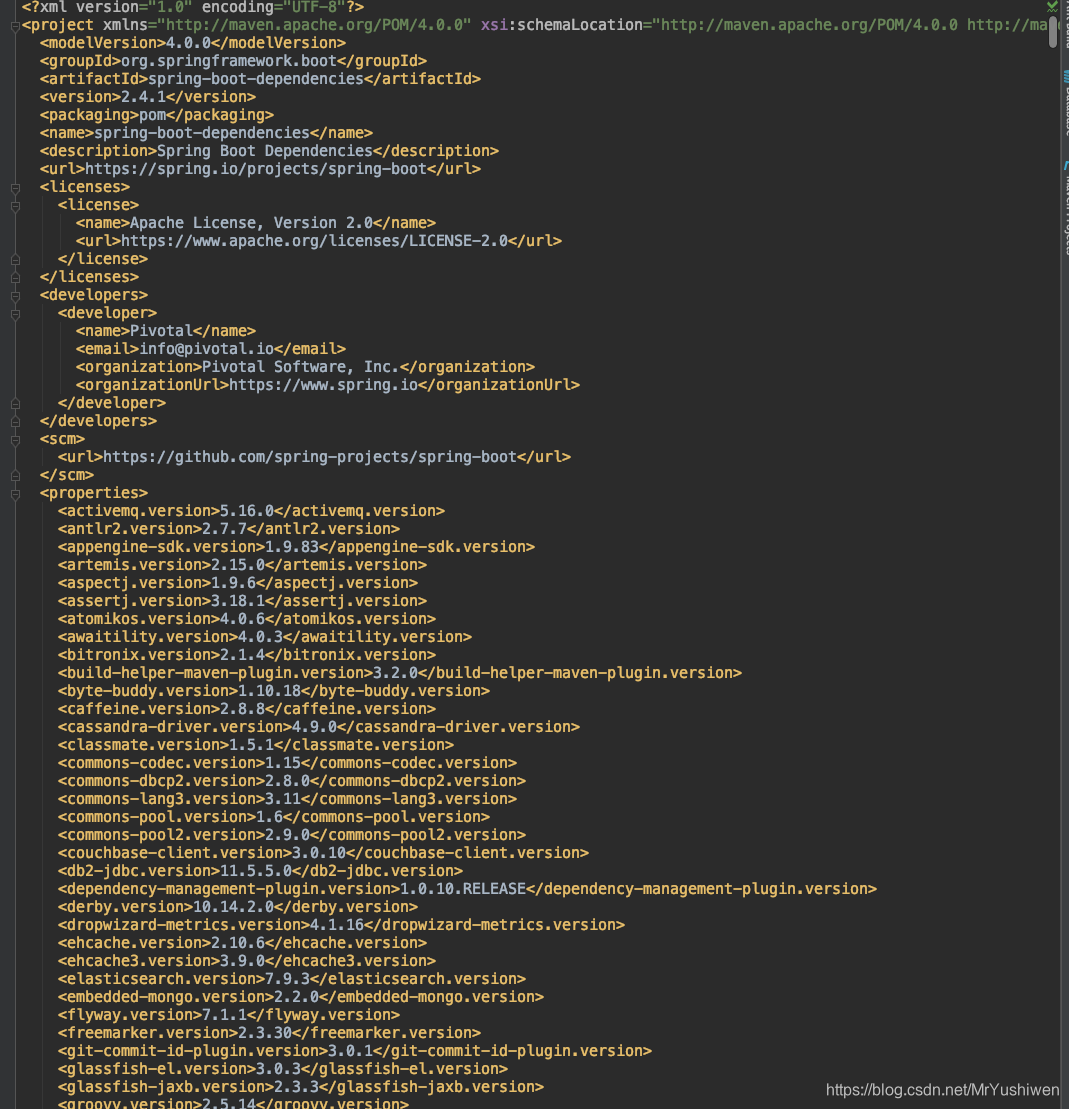The height and width of the screenshot is (1109, 1069).
Task: Click the commons-pool.version 1.6 line
Action: pos(275,818)
